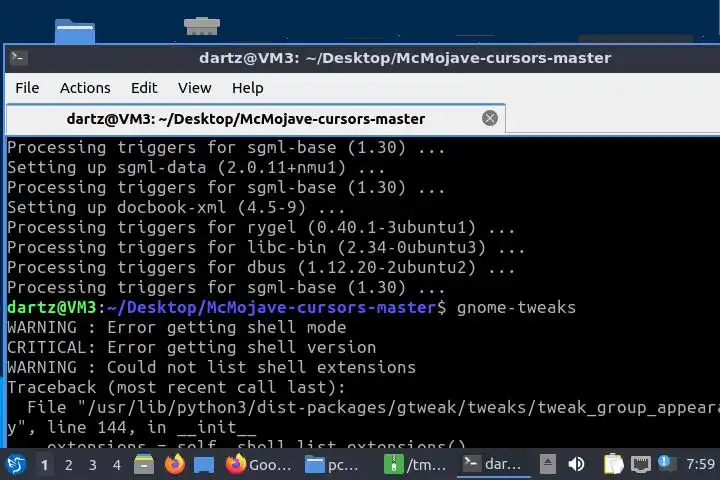The image size is (720, 480).
Task: Close the McMojave-cursors-master terminal tab
Action: click(489, 119)
